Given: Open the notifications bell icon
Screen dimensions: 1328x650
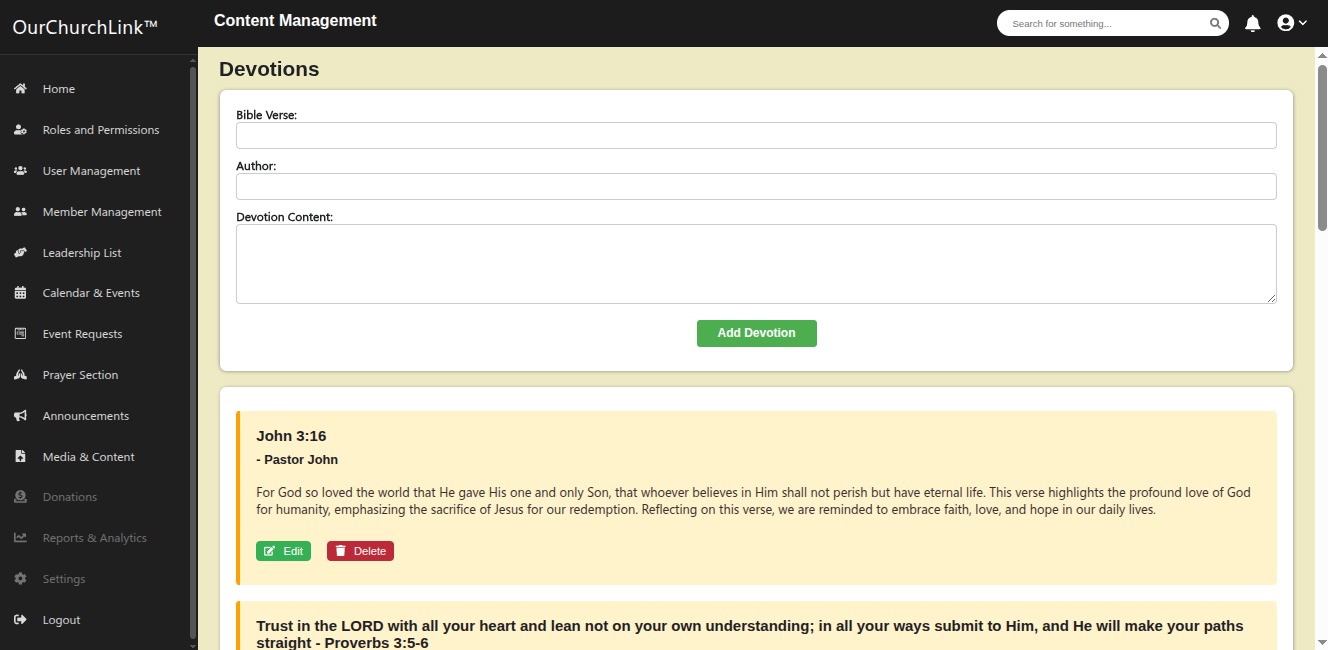Looking at the screenshot, I should pos(1252,23).
